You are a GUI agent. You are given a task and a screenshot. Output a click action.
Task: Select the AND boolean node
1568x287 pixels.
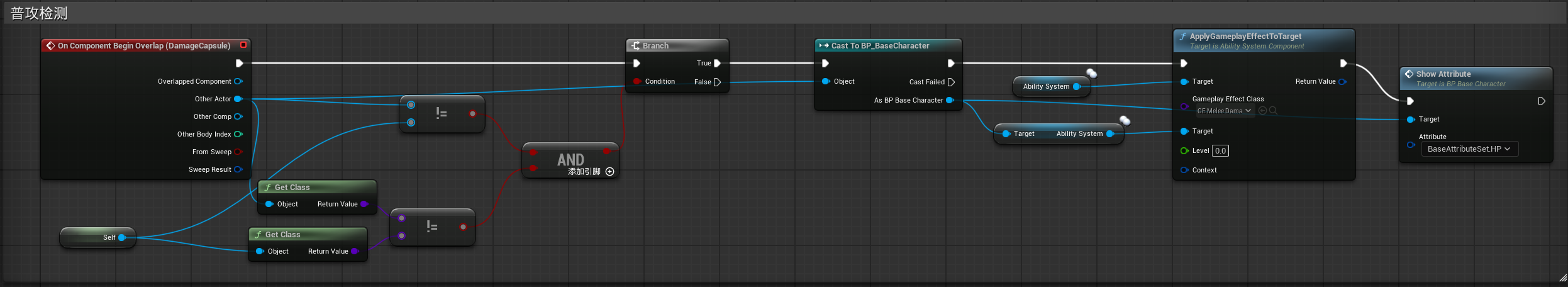570,160
